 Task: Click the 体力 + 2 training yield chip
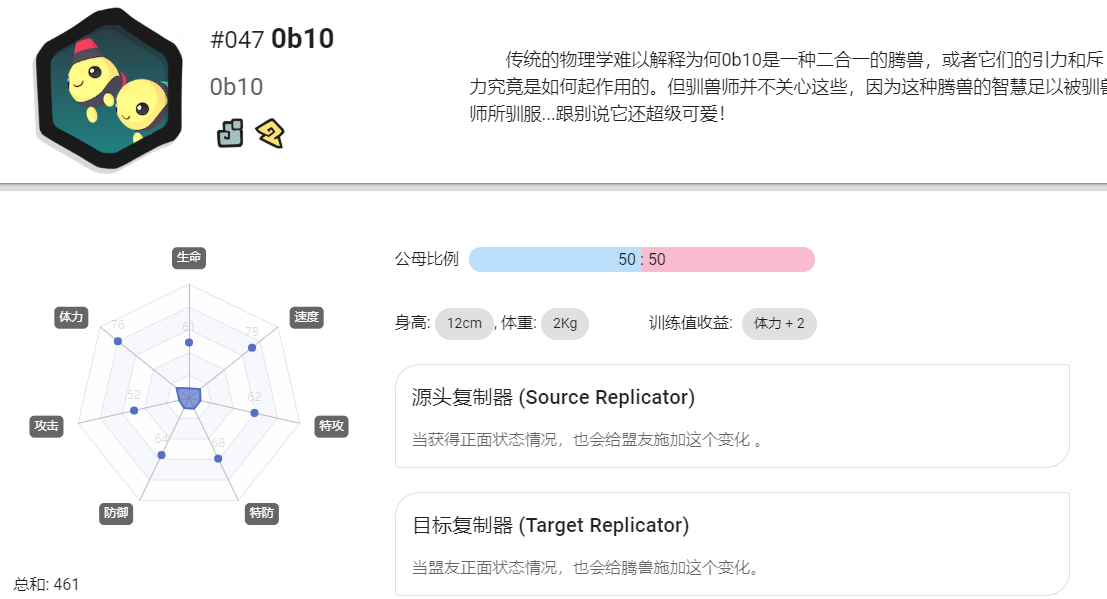tap(779, 324)
